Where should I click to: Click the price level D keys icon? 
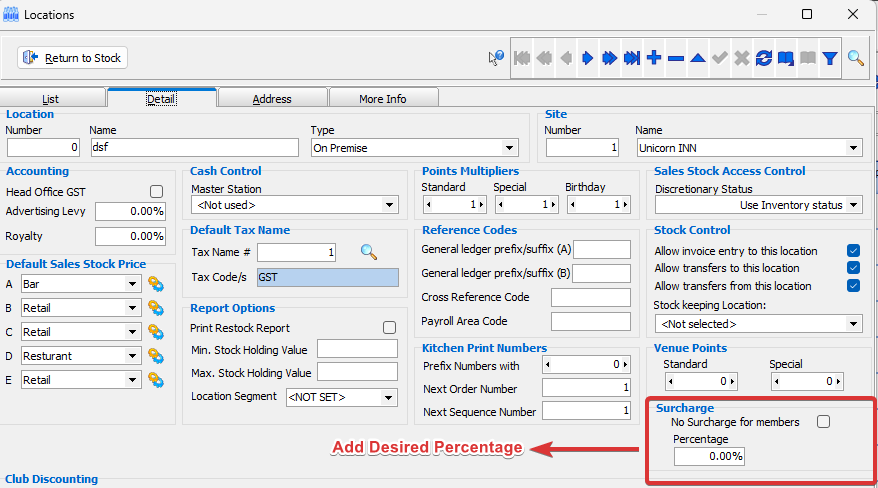click(x=156, y=356)
